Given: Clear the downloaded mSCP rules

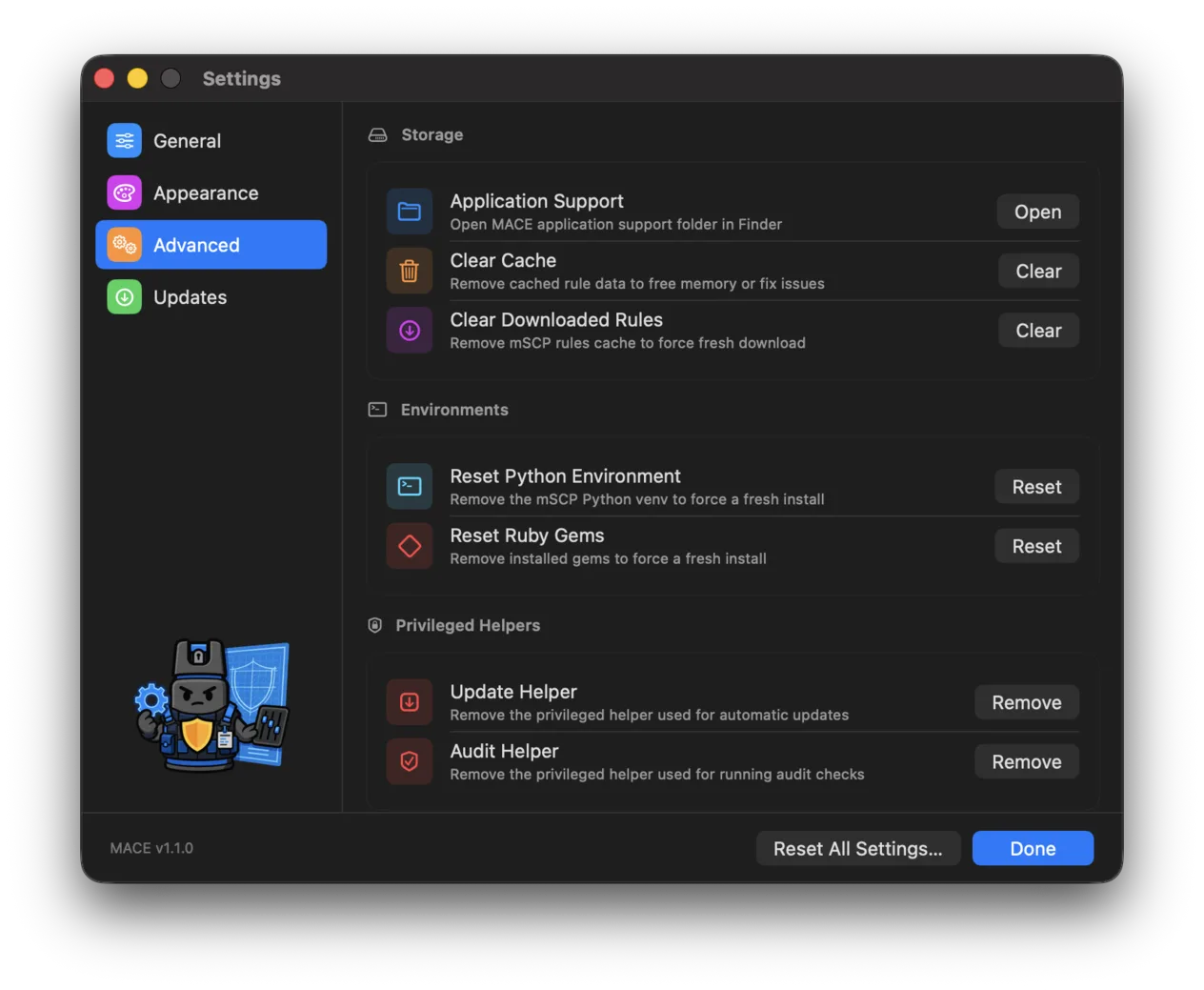Looking at the screenshot, I should click(1038, 331).
